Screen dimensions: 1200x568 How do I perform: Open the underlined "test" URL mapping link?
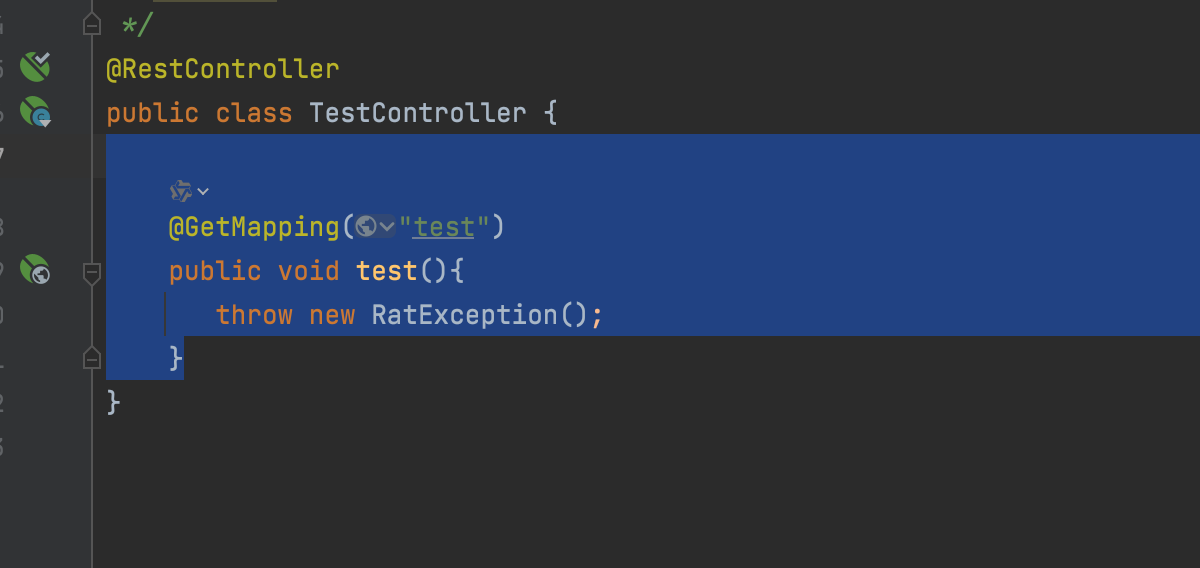[444, 227]
